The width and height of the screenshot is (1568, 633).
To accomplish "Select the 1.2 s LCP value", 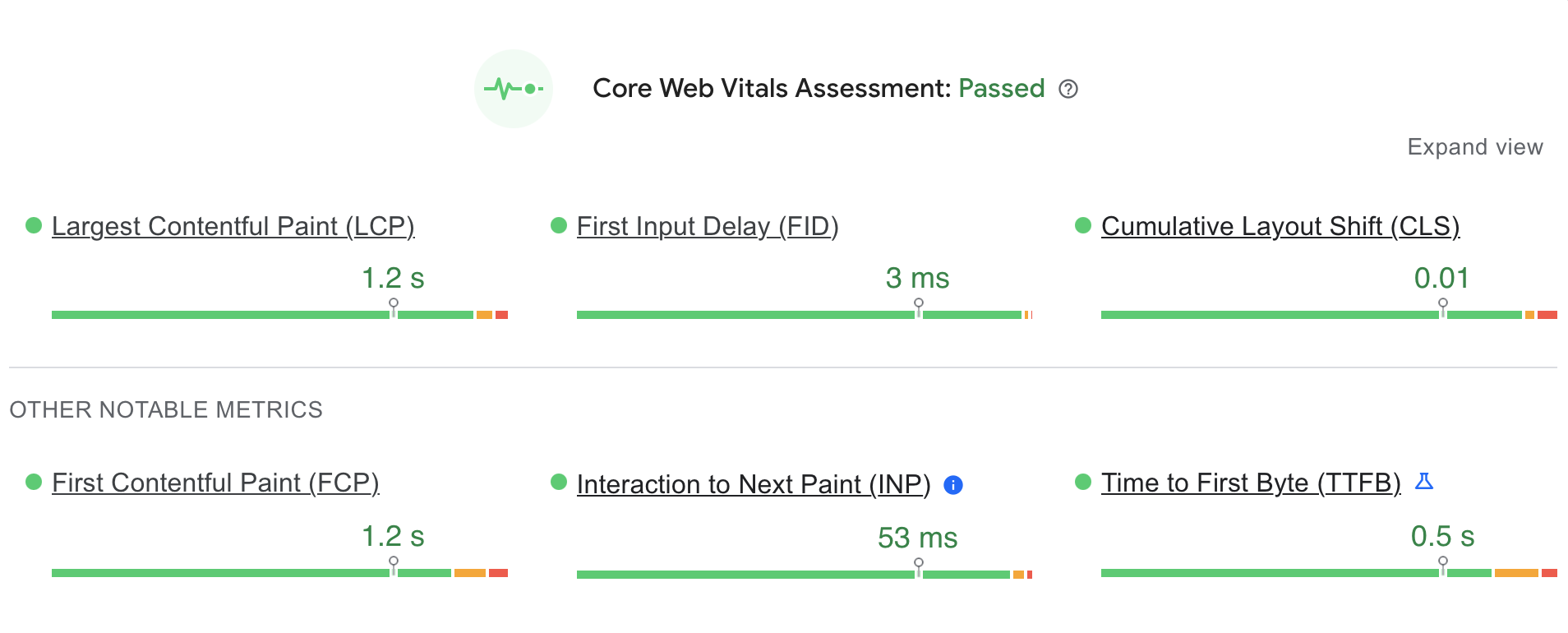I will point(394,279).
